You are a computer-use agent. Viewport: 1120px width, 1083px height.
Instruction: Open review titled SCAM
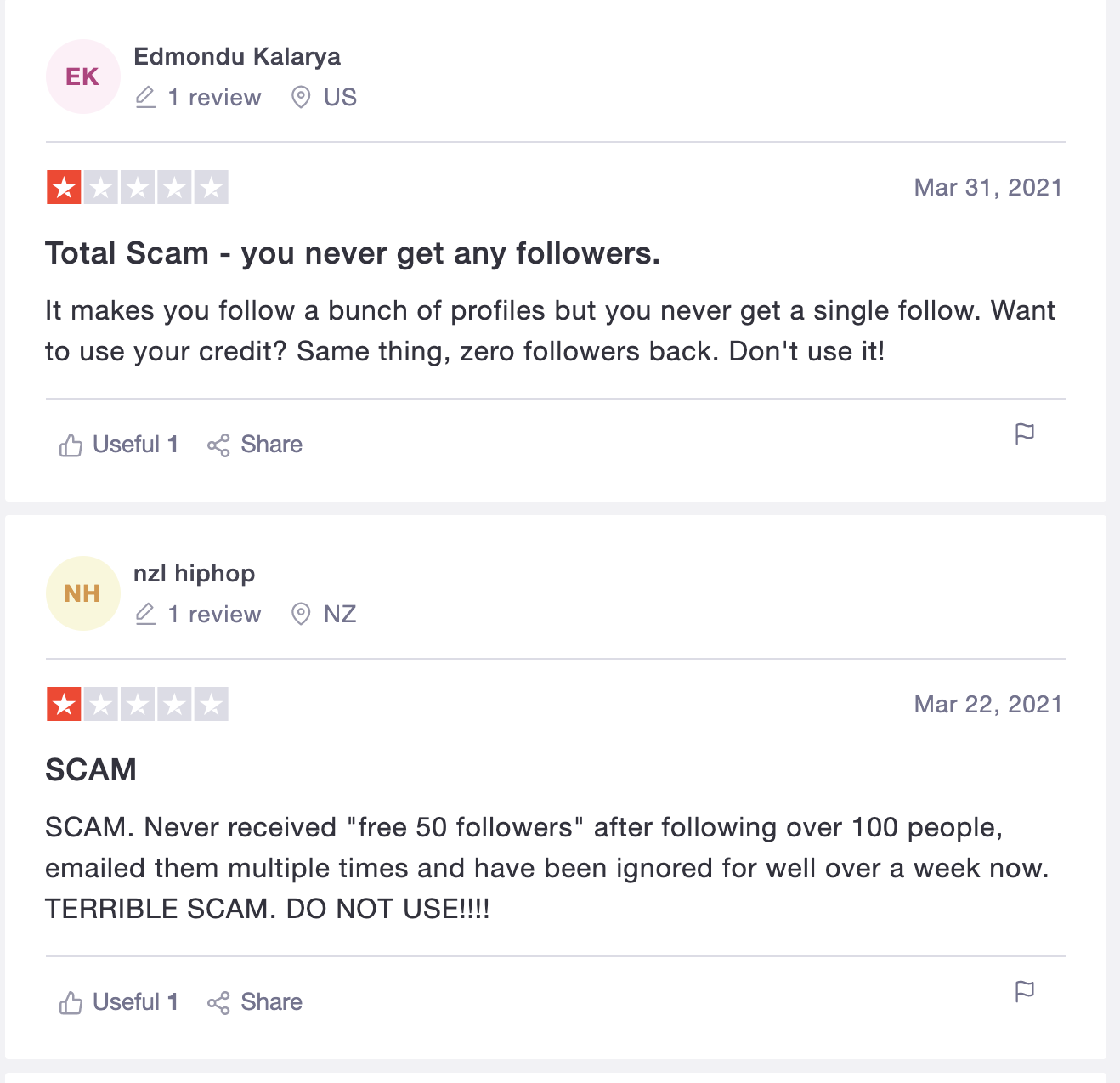[91, 770]
